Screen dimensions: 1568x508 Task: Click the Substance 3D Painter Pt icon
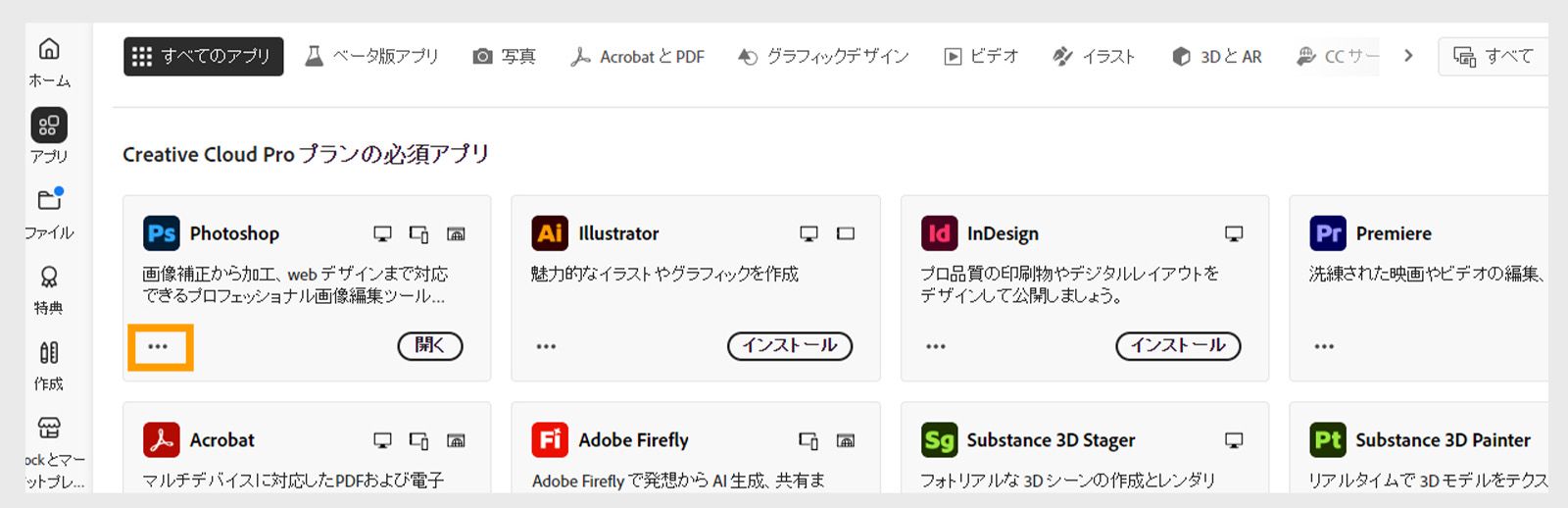coord(1328,439)
